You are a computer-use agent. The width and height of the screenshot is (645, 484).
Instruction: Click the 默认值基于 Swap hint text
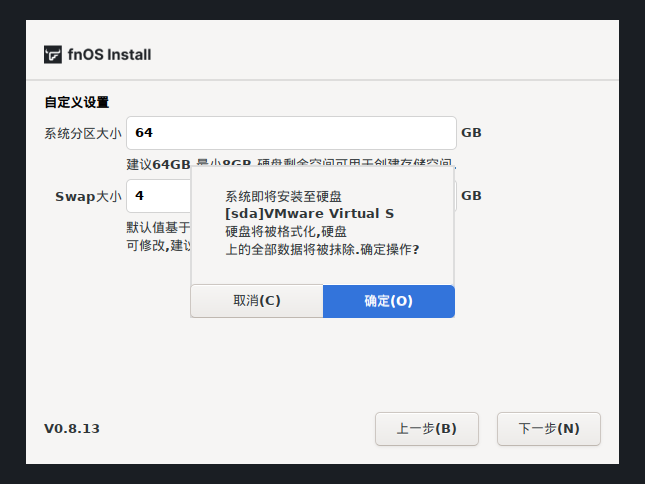point(158,228)
